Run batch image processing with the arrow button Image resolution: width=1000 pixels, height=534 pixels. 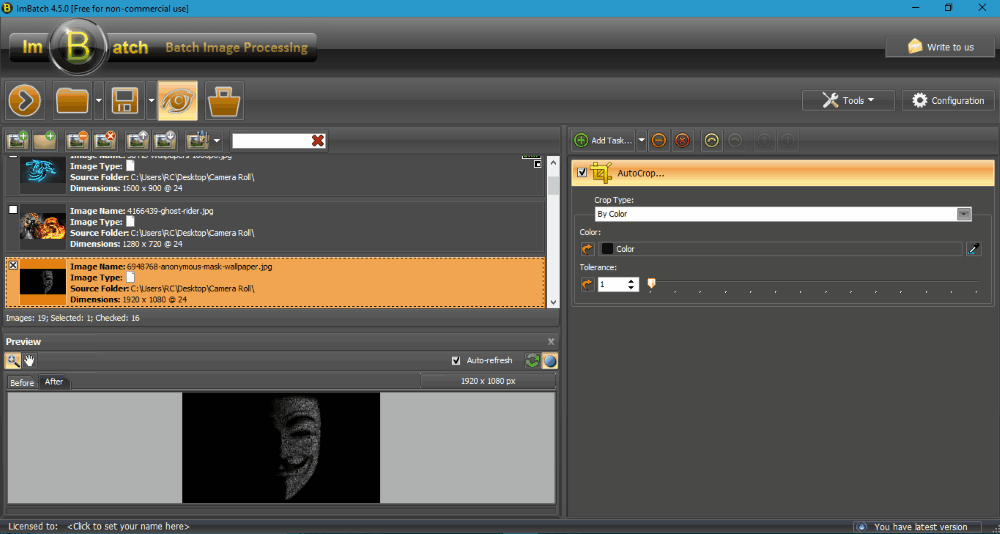tap(25, 101)
